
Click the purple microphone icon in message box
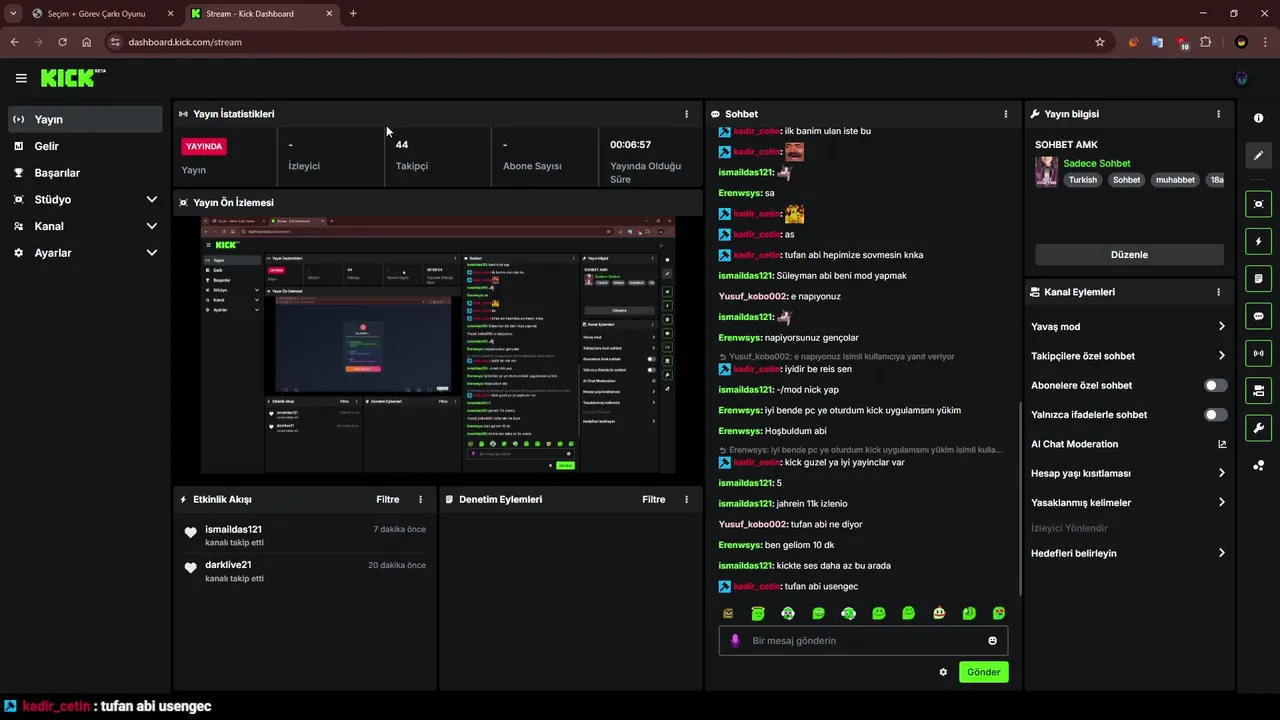pyautogui.click(x=735, y=640)
